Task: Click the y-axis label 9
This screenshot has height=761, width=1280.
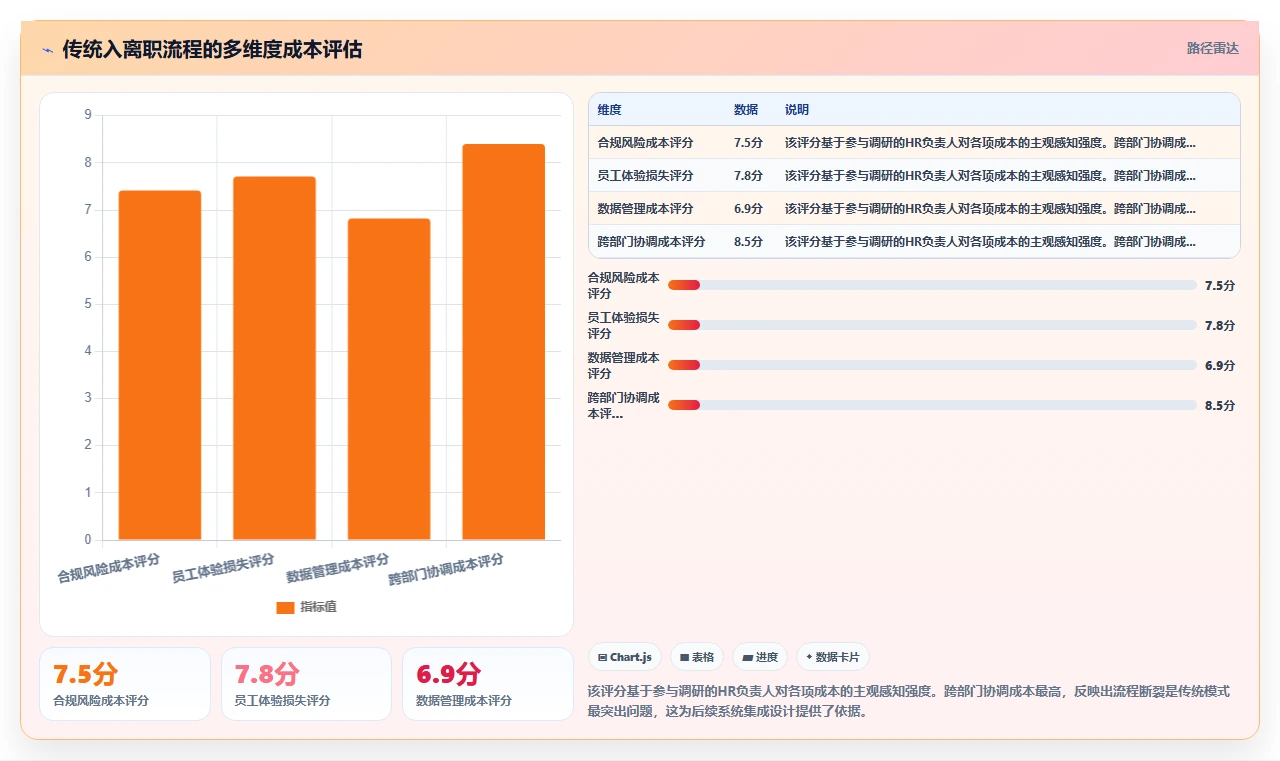Action: point(88,115)
